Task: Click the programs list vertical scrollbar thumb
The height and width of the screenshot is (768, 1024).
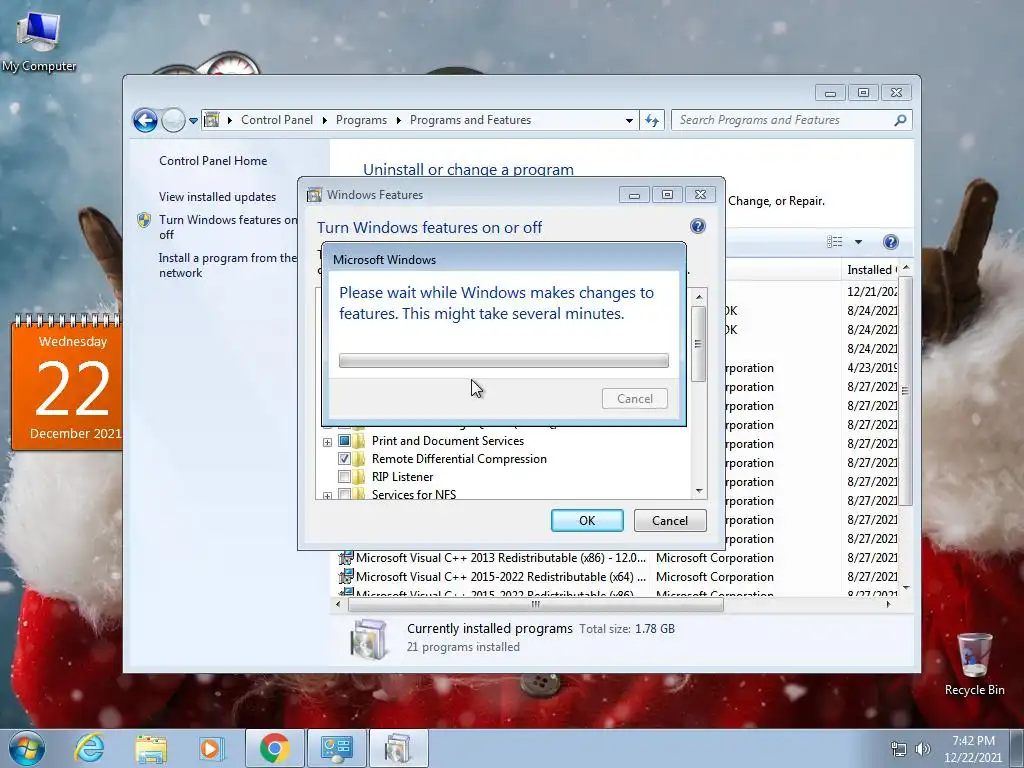Action: point(906,391)
